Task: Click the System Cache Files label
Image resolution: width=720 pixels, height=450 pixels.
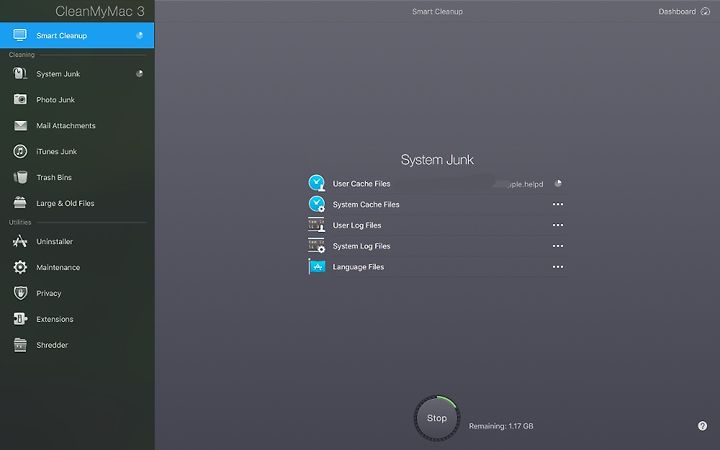Action: [366, 204]
